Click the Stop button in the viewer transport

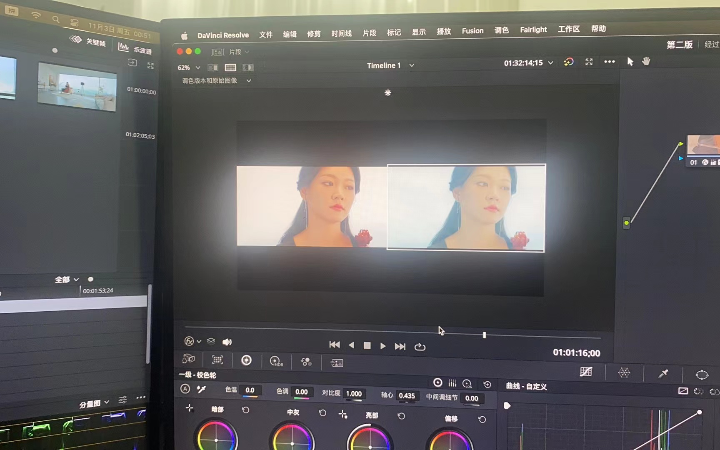click(367, 346)
